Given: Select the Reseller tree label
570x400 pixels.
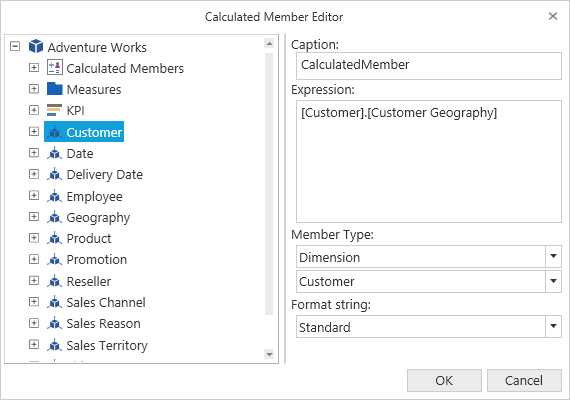Looking at the screenshot, I should (89, 281).
